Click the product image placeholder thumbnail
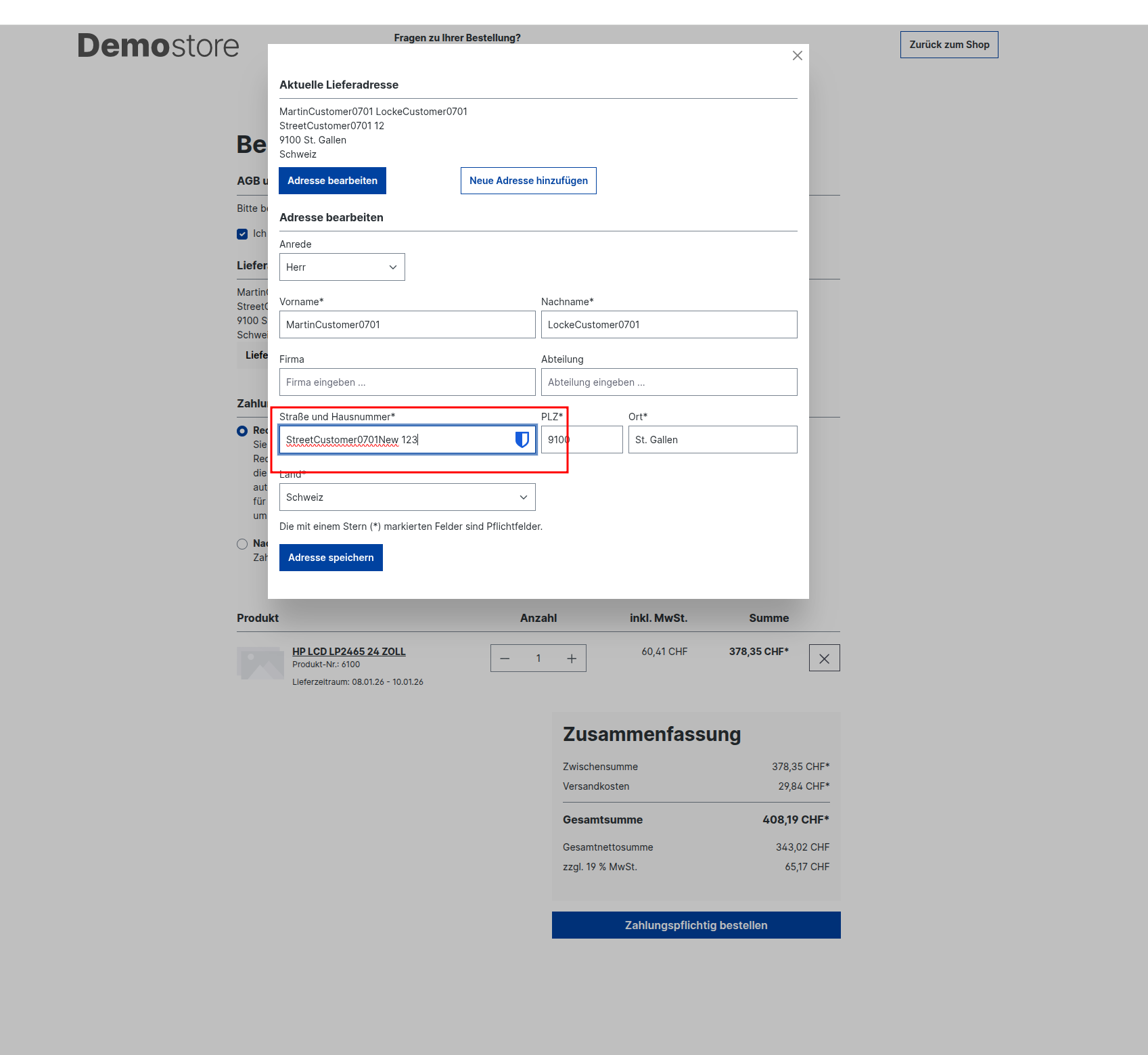 [260, 664]
